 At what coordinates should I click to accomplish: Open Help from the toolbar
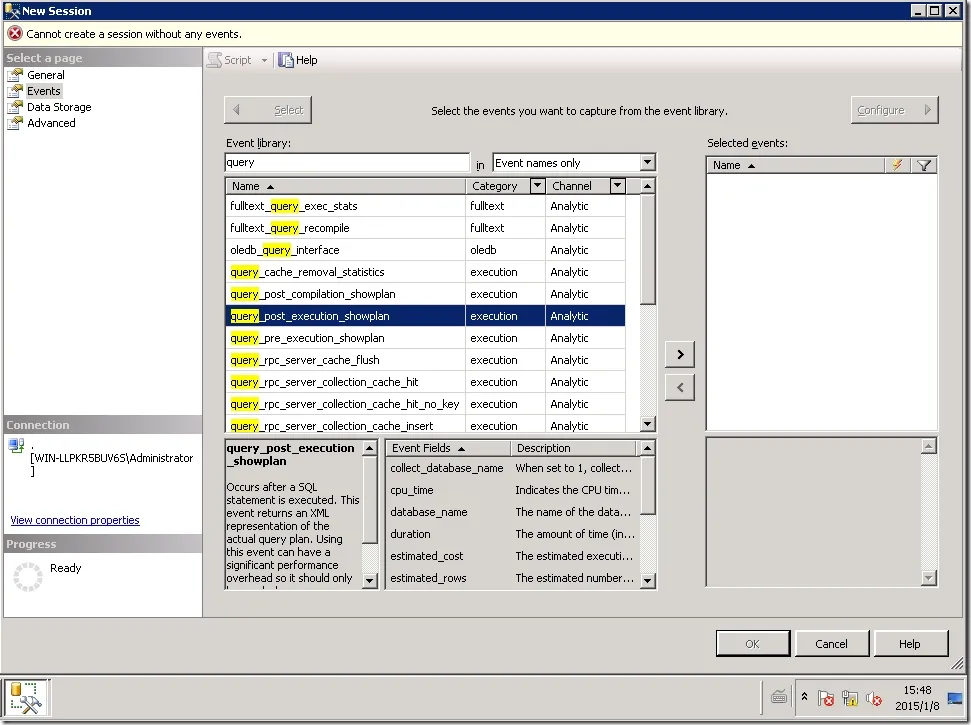click(x=298, y=60)
